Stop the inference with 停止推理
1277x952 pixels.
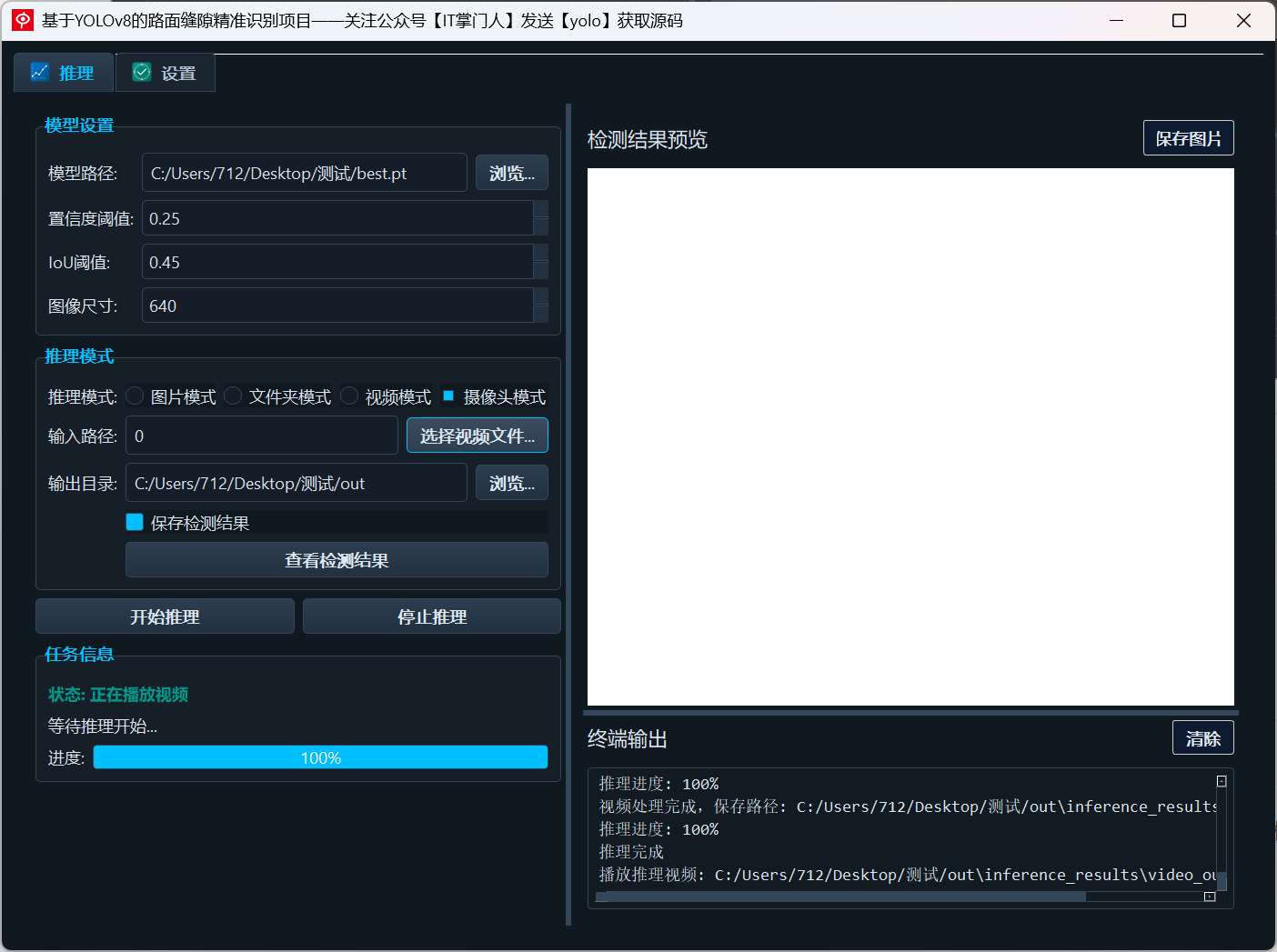point(432,616)
